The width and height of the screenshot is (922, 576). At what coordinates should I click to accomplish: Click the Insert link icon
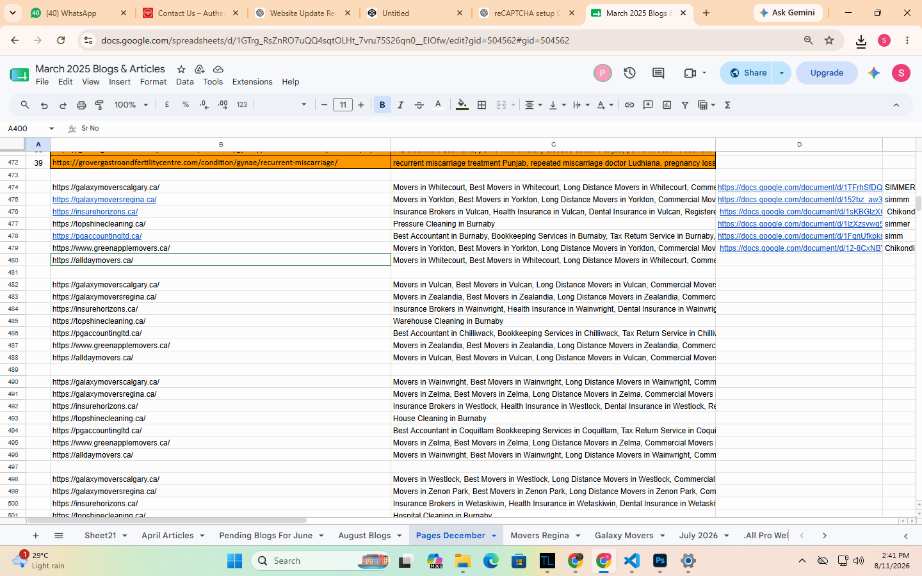[629, 105]
